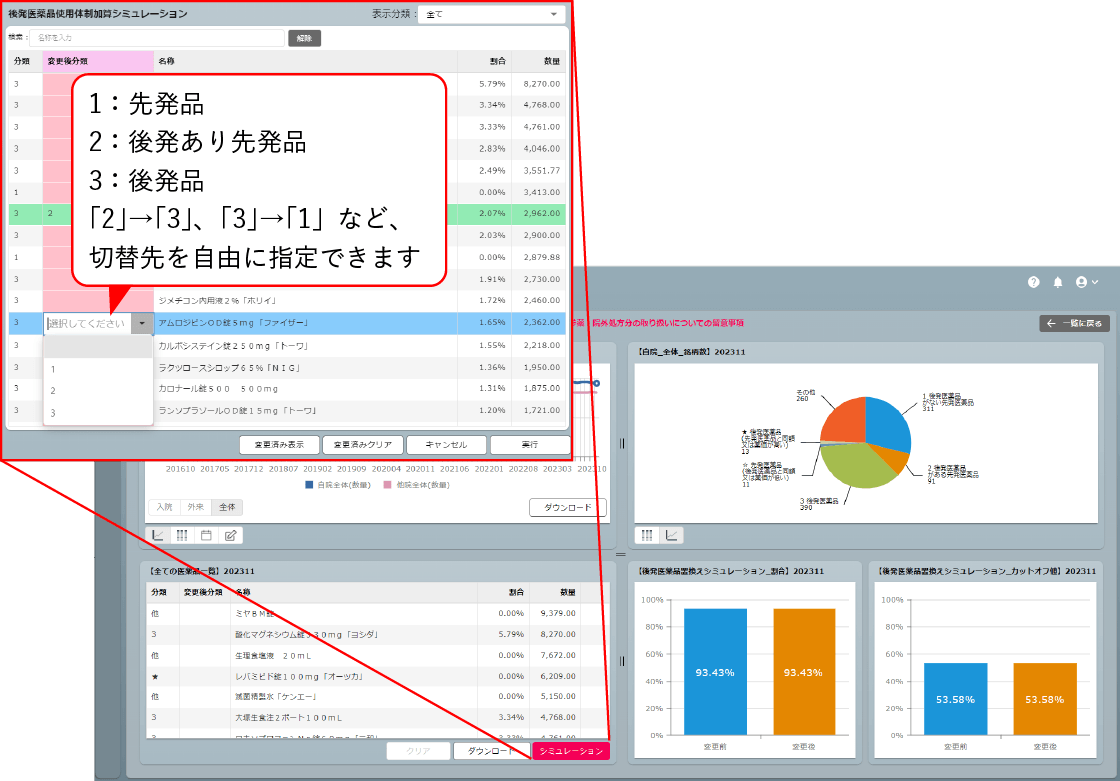This screenshot has height=781, width=1120.
Task: Select row ラクツロースシロップ65%「NIG」
Action: [287, 367]
